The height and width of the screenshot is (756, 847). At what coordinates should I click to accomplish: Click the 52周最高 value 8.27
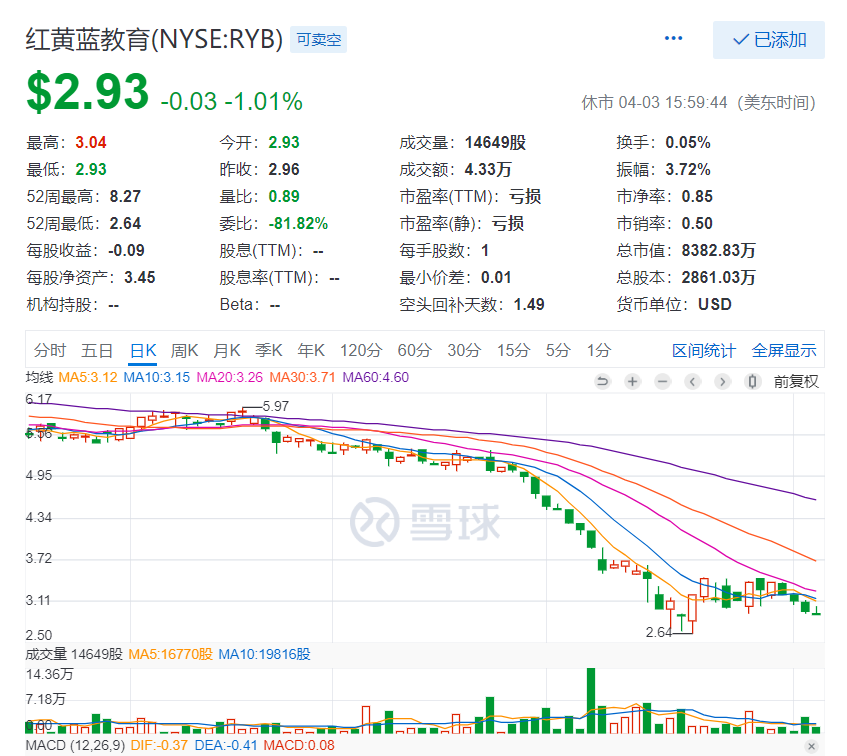coord(125,196)
